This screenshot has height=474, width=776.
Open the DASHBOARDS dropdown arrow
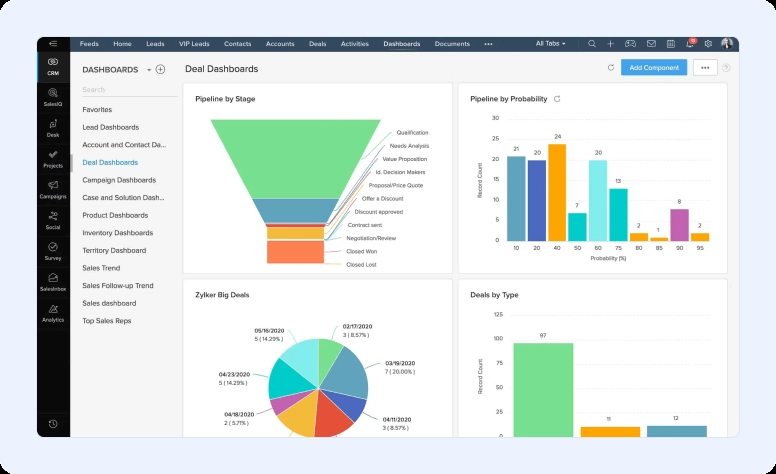click(x=149, y=70)
